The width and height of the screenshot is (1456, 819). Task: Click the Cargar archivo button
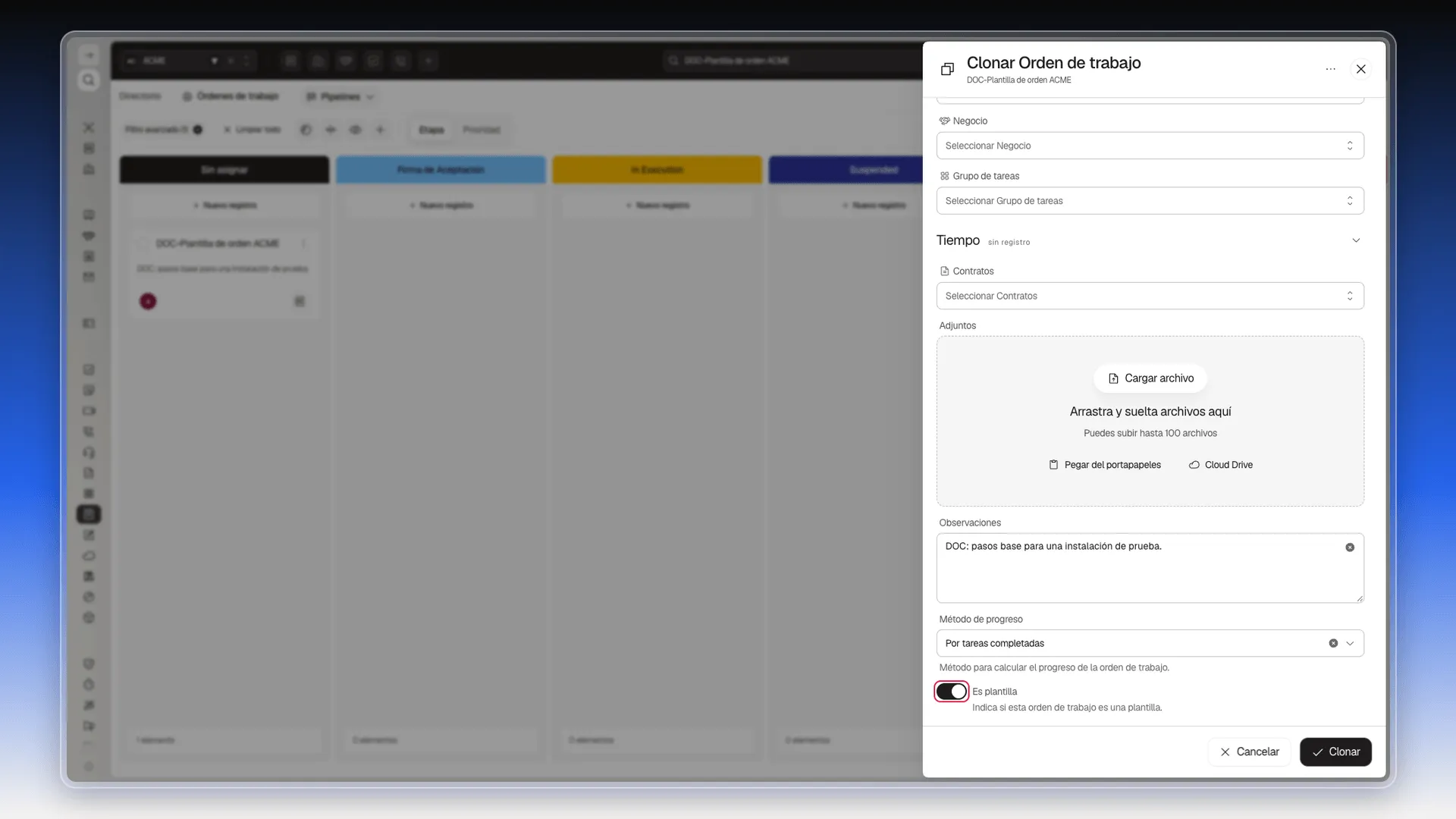(1150, 378)
